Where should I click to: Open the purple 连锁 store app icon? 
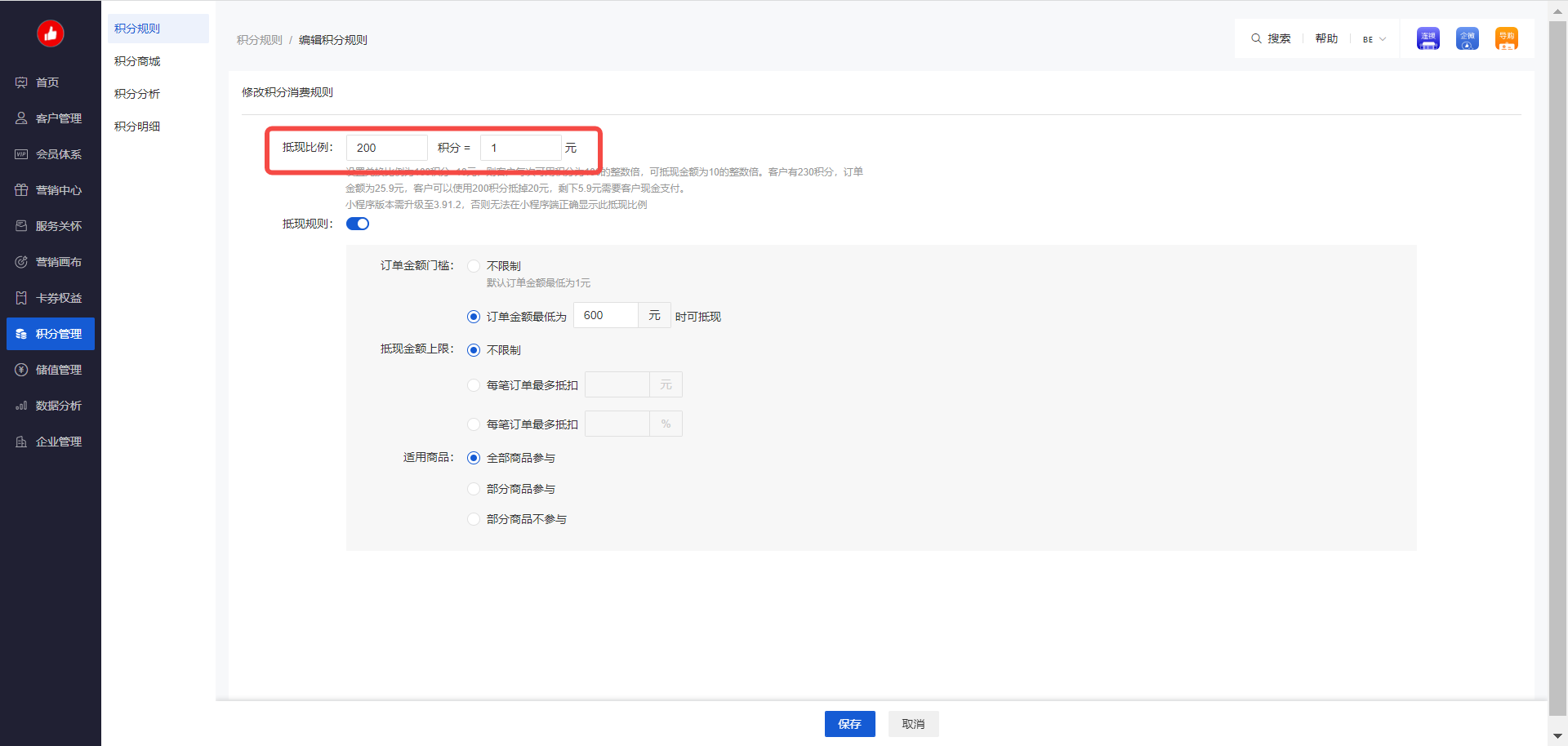[1428, 38]
